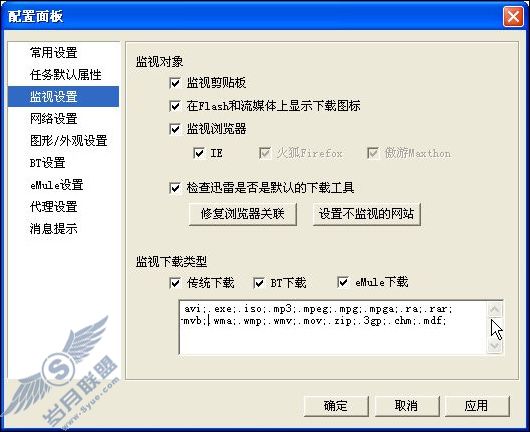This screenshot has width=530, height=432.
Task: Open BT设置 page
Action: [47, 163]
